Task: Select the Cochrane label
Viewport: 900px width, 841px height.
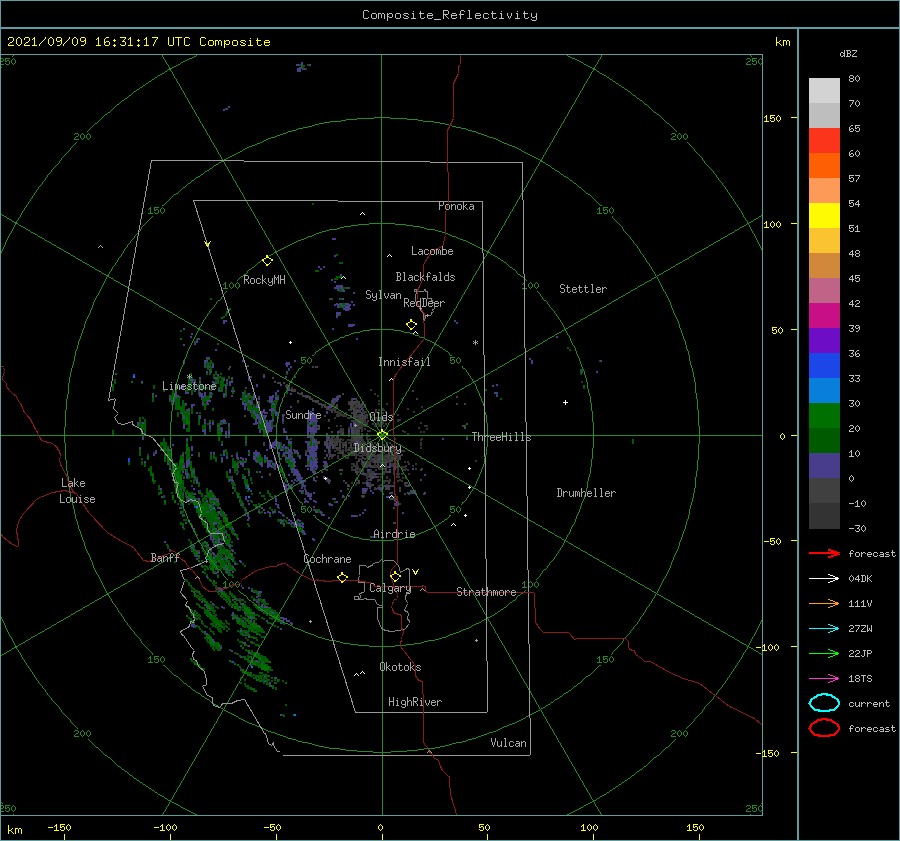Action: click(x=327, y=559)
